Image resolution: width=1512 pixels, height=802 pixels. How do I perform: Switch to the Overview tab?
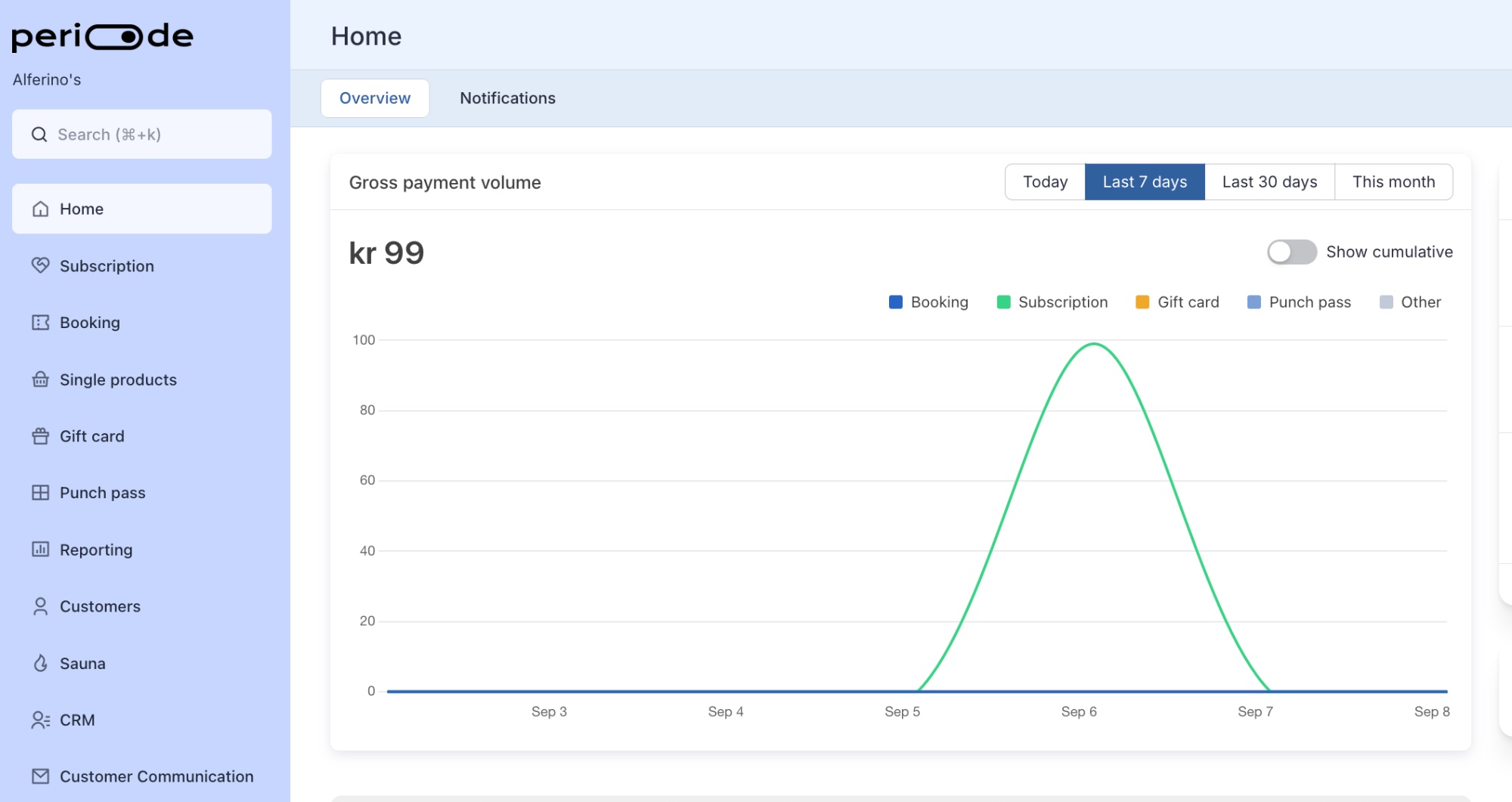pos(375,98)
